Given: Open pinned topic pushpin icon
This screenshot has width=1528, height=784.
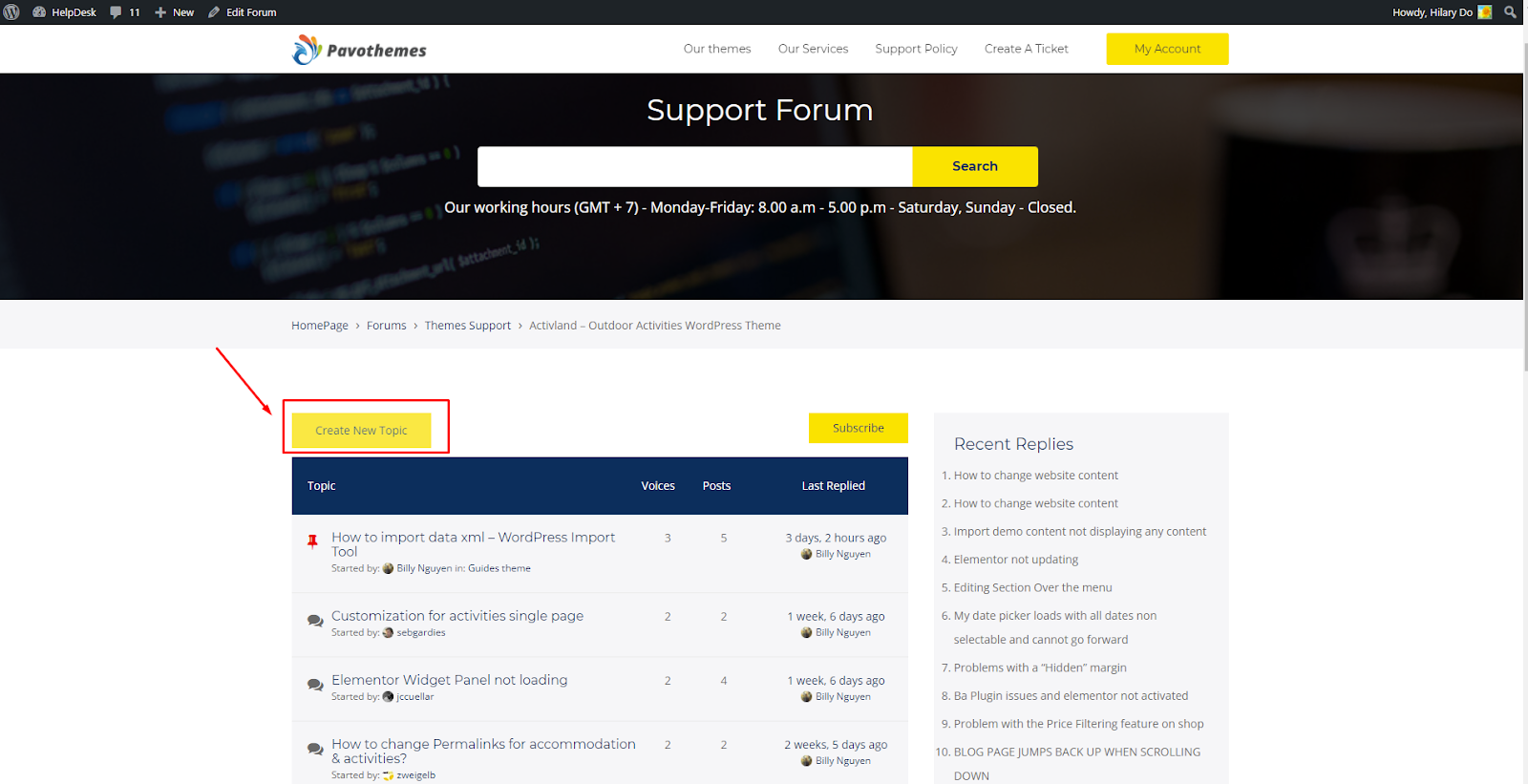Looking at the screenshot, I should pyautogui.click(x=312, y=541).
